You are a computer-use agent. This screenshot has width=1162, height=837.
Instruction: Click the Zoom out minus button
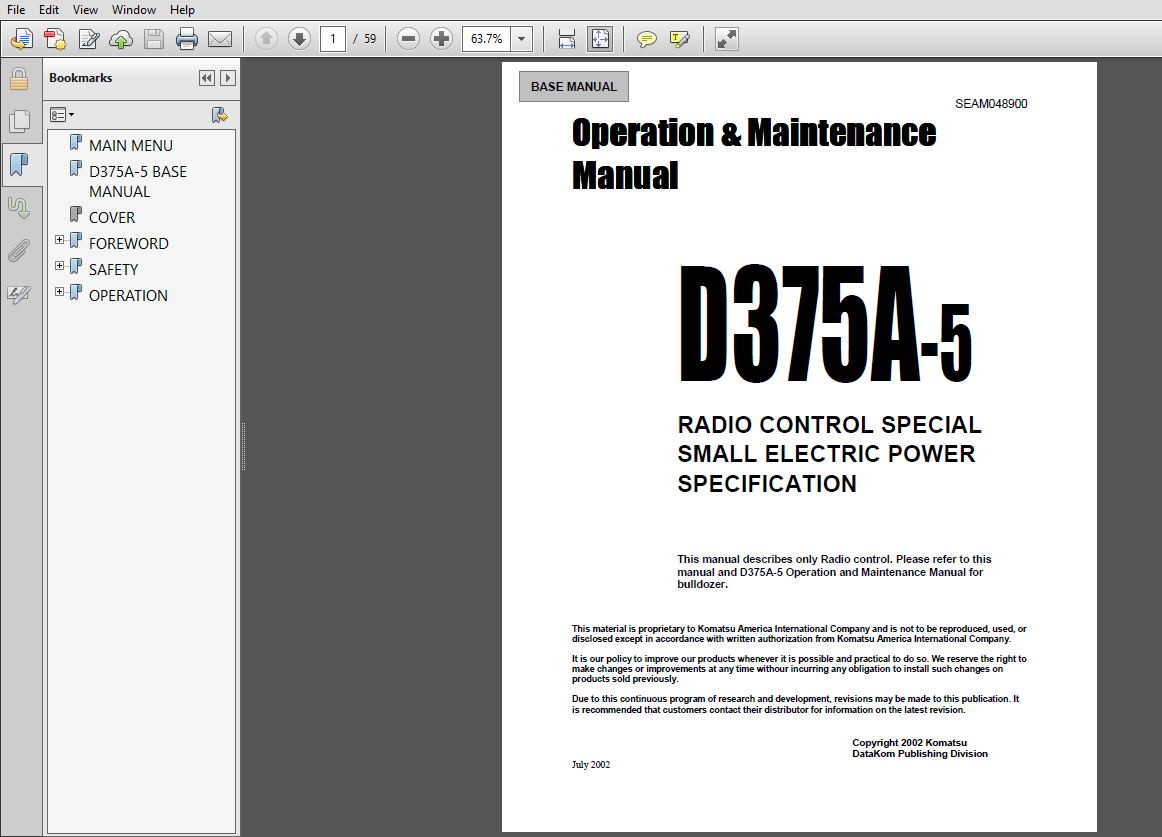click(408, 39)
